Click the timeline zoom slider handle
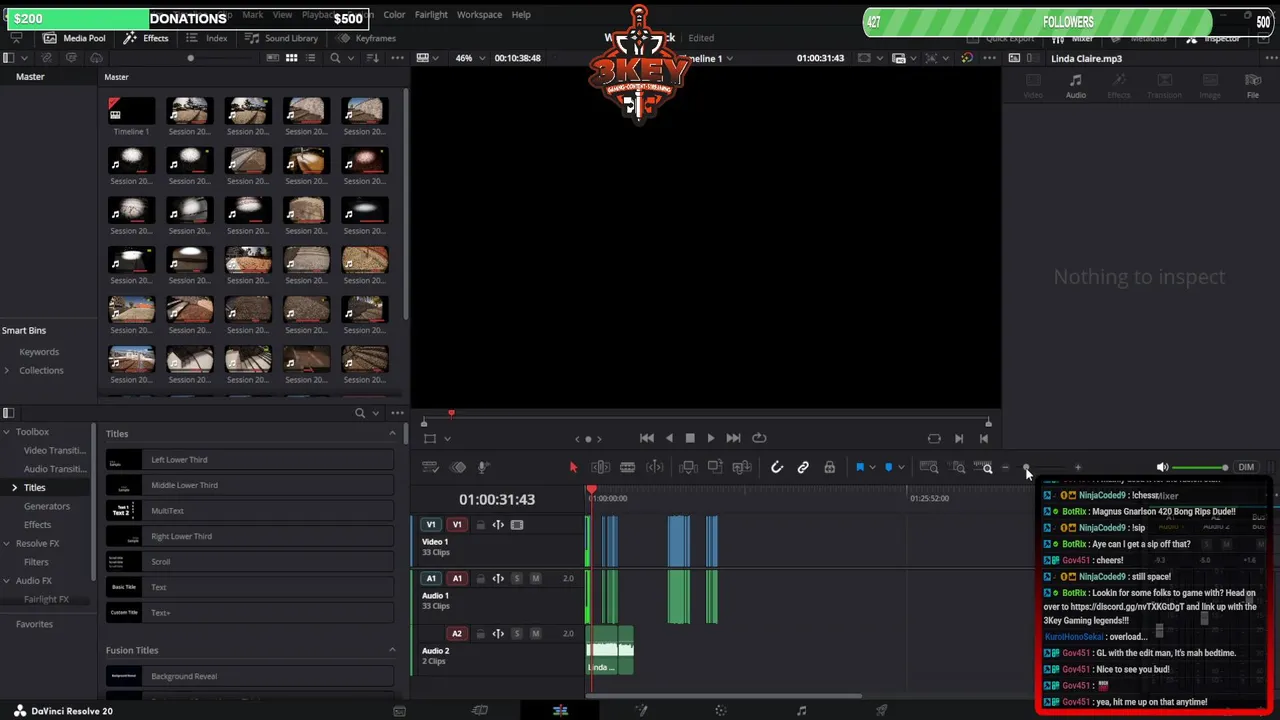 [x=1025, y=467]
